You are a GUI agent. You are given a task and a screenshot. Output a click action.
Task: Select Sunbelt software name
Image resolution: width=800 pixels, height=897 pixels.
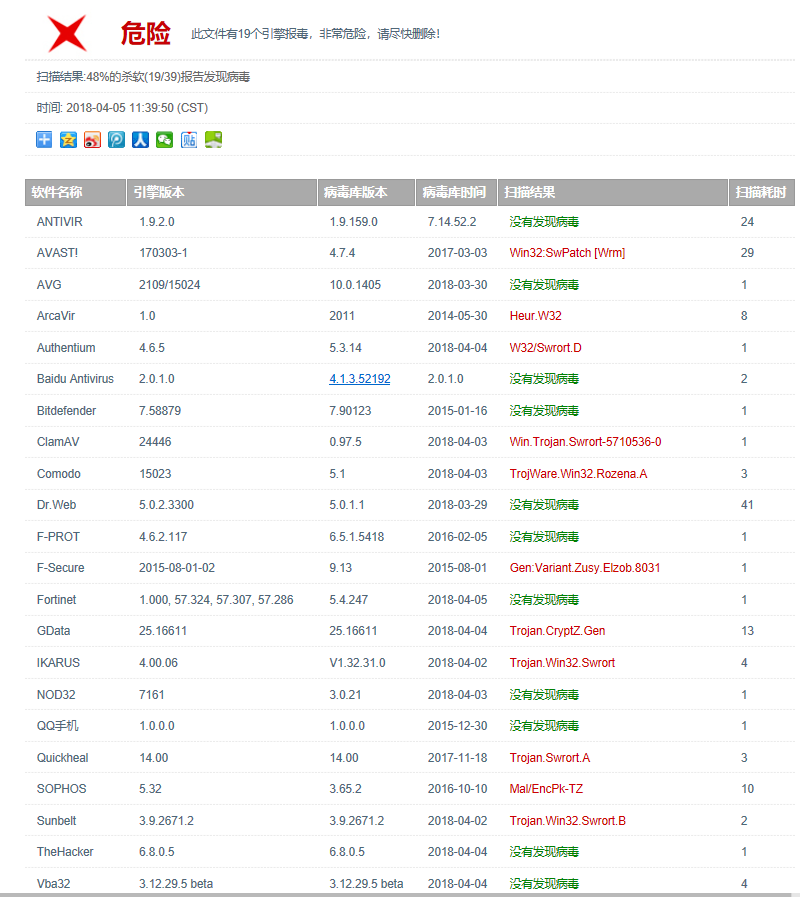coord(56,820)
